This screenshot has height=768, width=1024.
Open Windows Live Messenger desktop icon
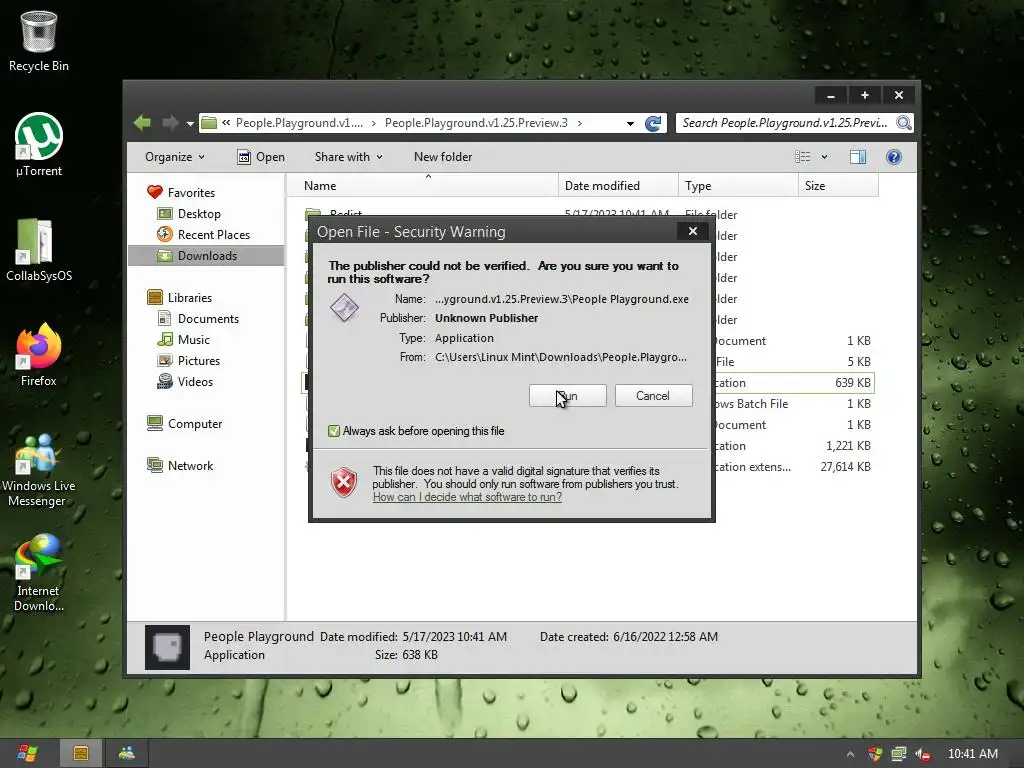39,469
